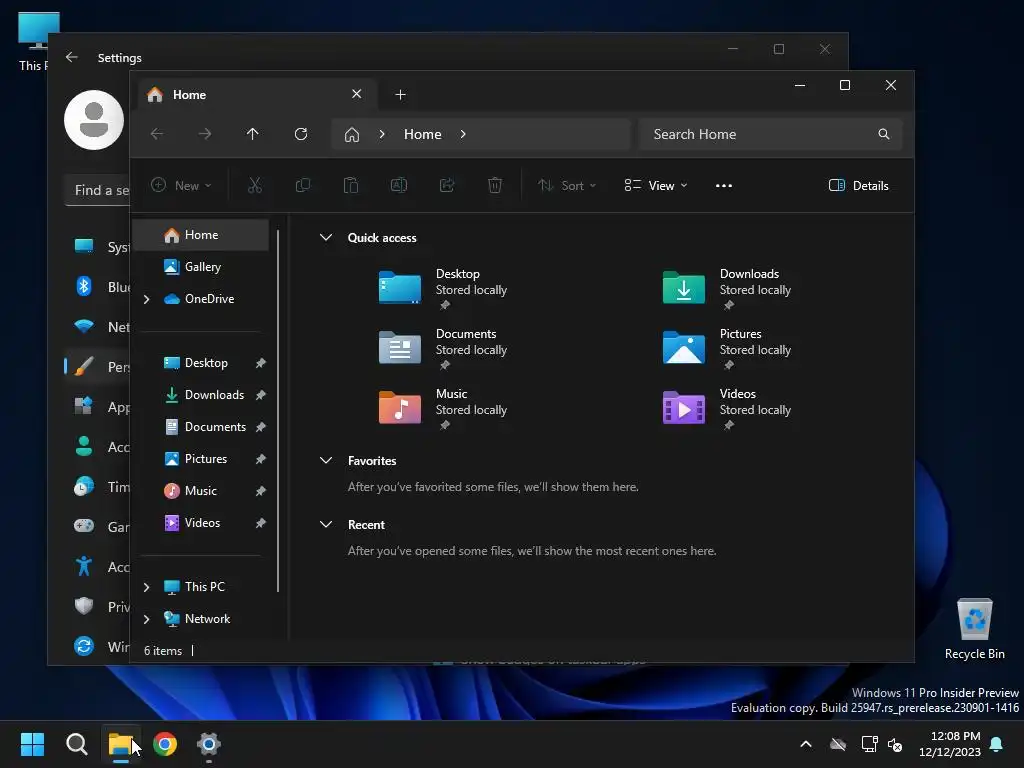Select Downloads in the navigation pane
The width and height of the screenshot is (1024, 768).
(x=201, y=395)
